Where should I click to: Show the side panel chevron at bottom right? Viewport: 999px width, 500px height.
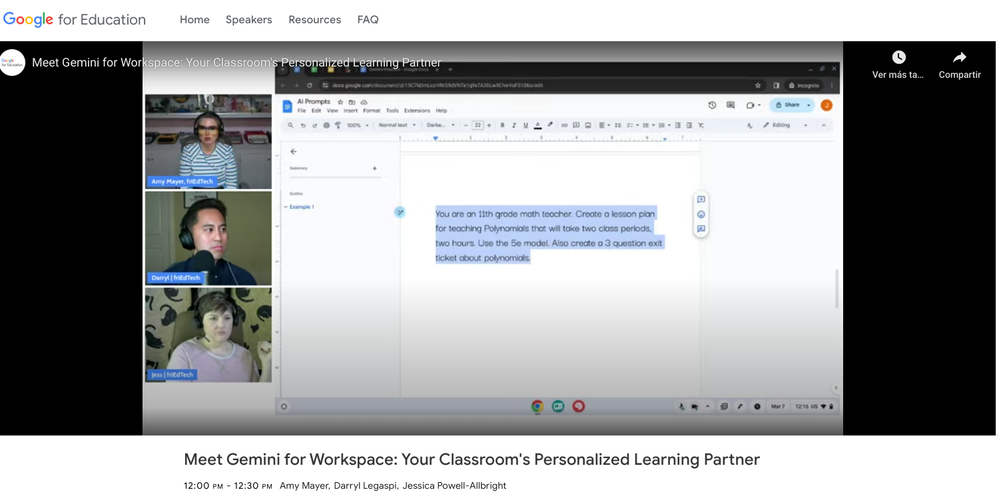click(x=836, y=387)
